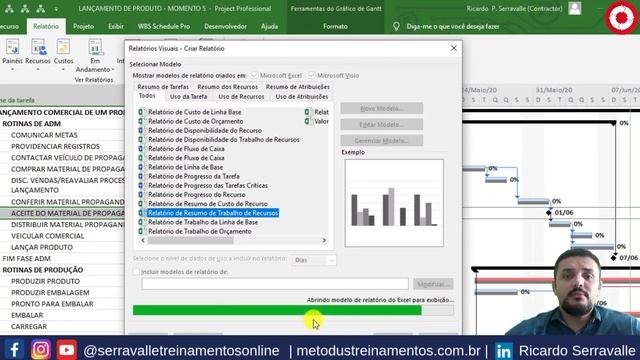Open the Desenvolvedor ribbon tab
640x360 pixels.
click(x=225, y=26)
